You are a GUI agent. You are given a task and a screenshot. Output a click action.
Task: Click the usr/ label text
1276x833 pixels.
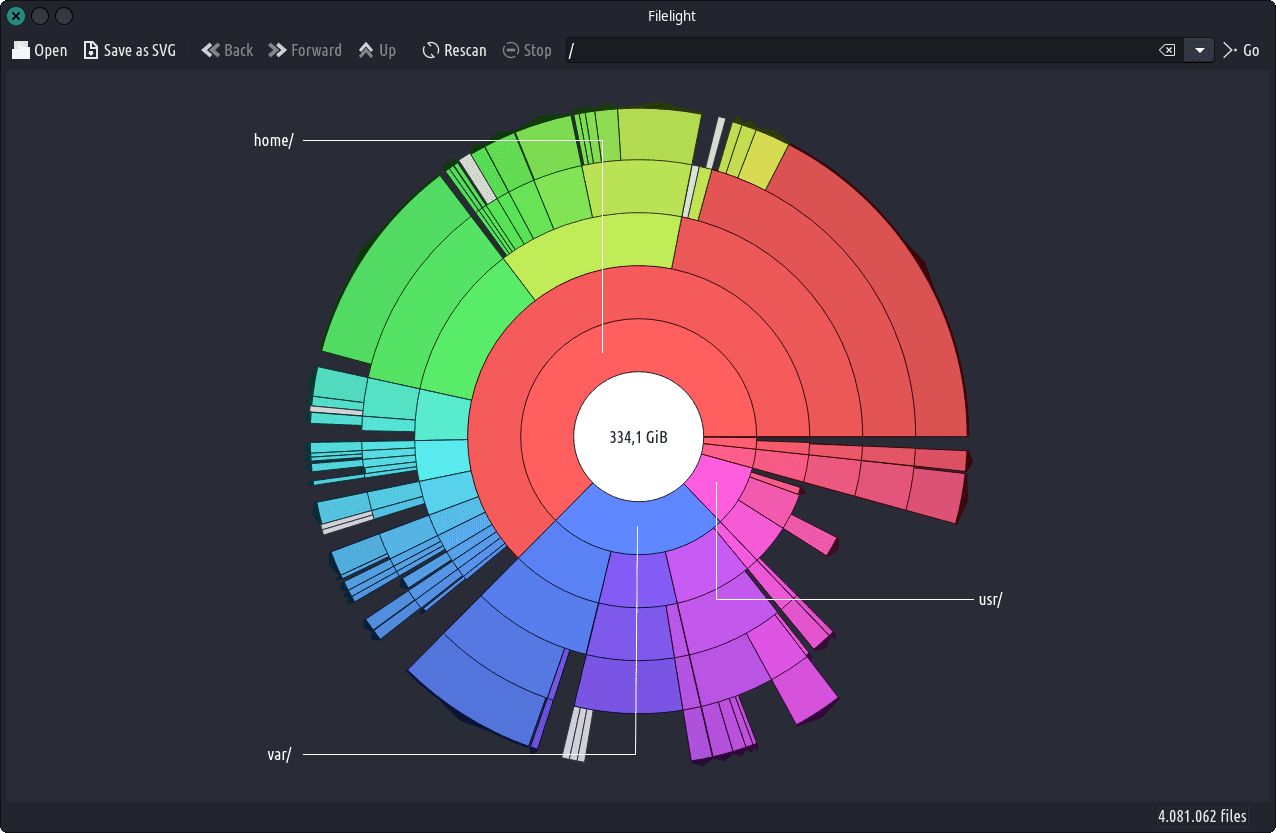coord(989,599)
